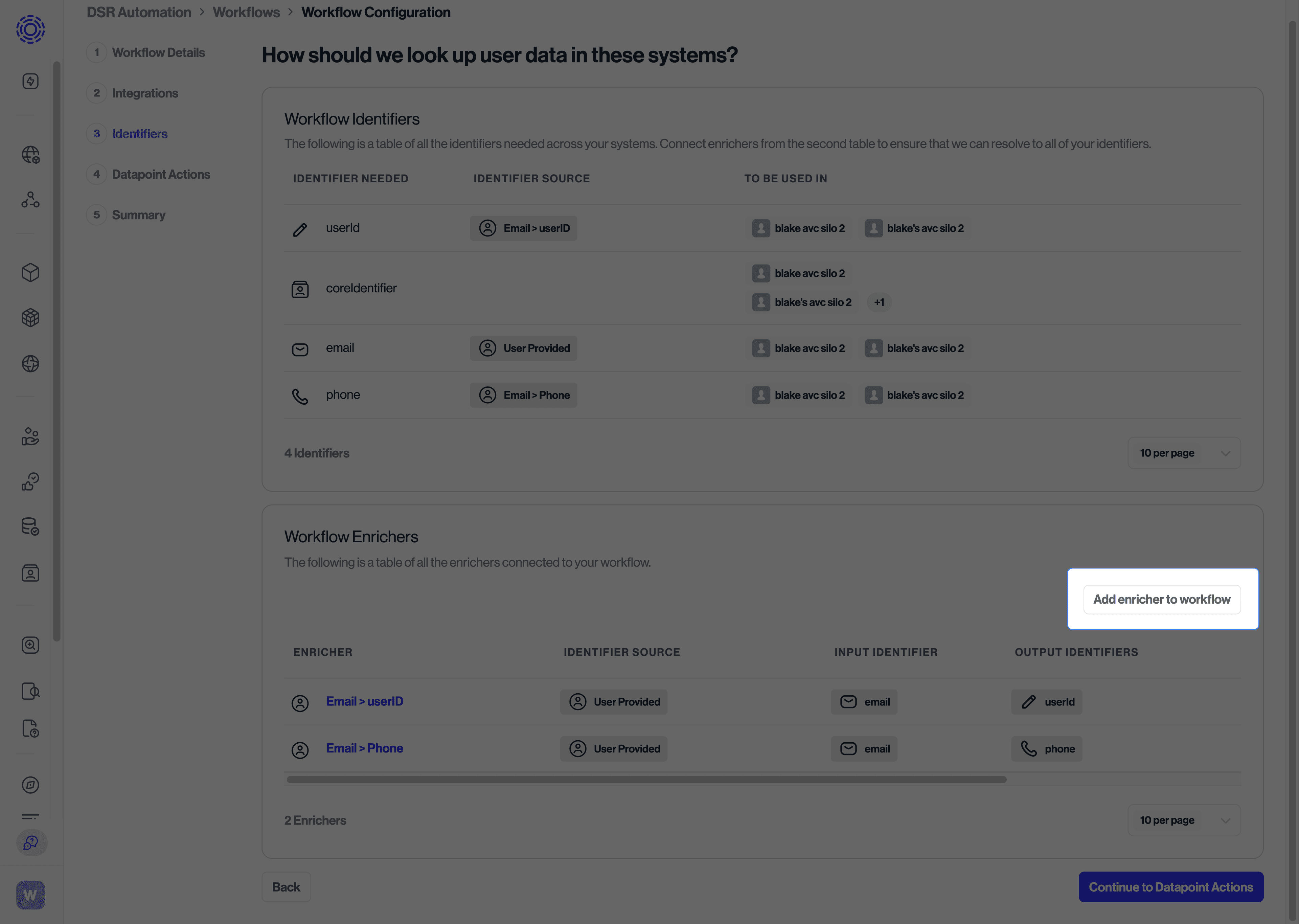Click the contact card icon in the sidebar

pos(30,573)
